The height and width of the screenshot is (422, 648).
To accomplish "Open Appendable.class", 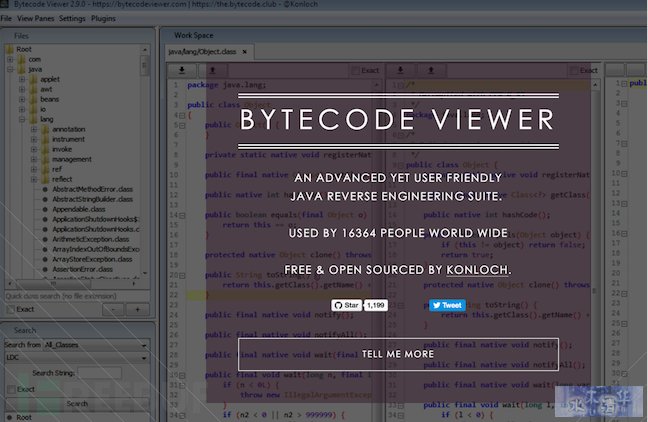I will click(x=79, y=209).
